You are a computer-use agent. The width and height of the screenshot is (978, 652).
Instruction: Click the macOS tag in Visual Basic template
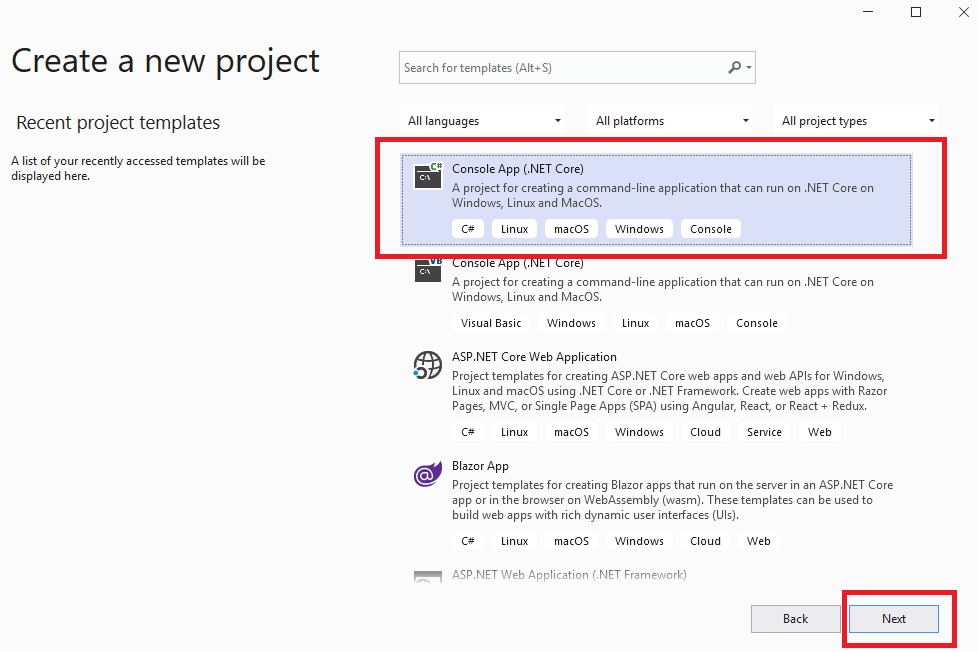point(692,323)
